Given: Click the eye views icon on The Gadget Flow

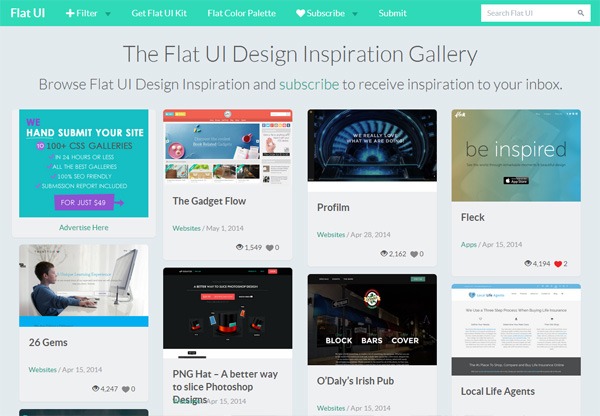Looking at the screenshot, I should pyautogui.click(x=240, y=247).
